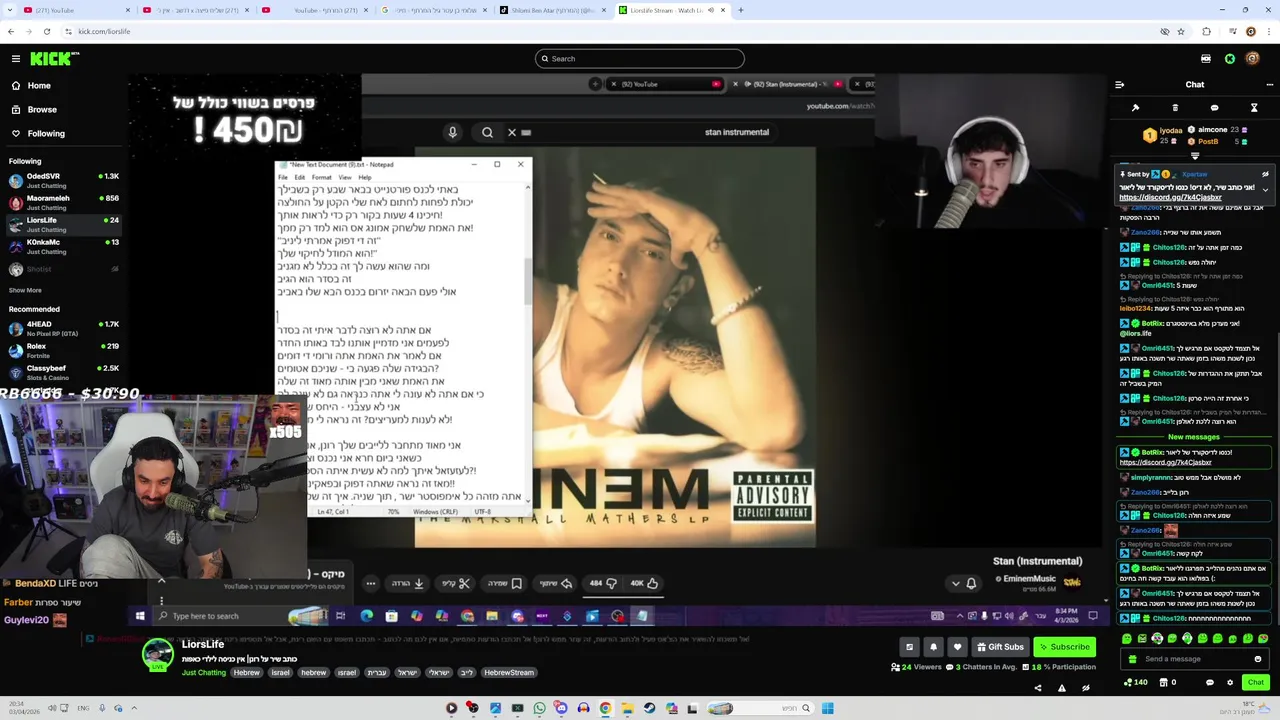1280x720 pixels.
Task: Open Notepad Format menu
Action: (321, 177)
